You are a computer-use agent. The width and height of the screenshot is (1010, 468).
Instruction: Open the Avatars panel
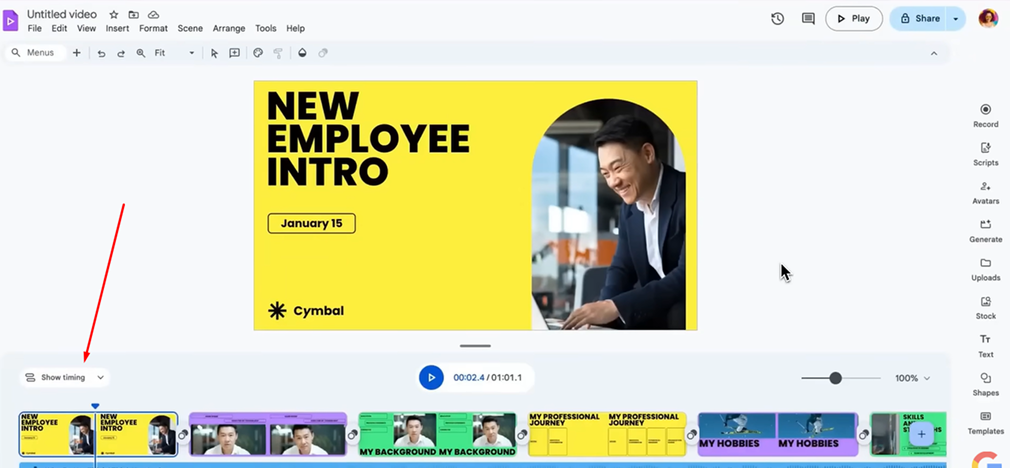pyautogui.click(x=985, y=192)
